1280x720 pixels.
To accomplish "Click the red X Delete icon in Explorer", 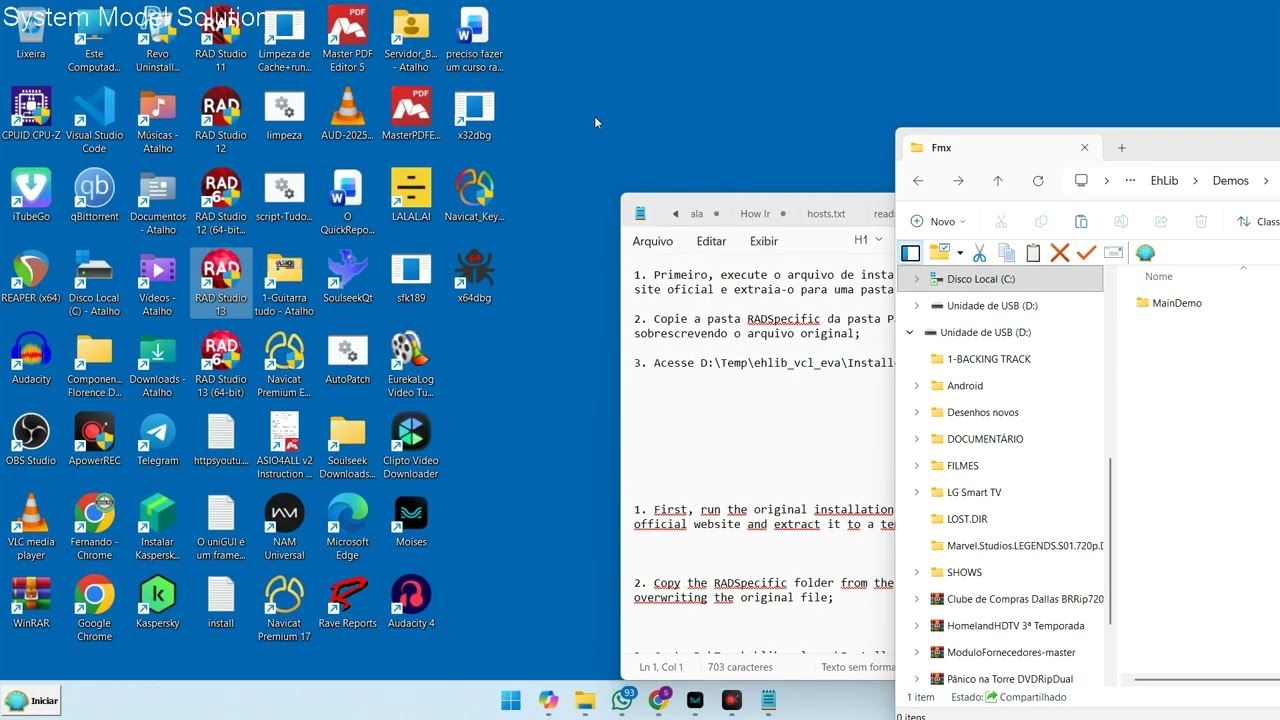I will [1060, 253].
